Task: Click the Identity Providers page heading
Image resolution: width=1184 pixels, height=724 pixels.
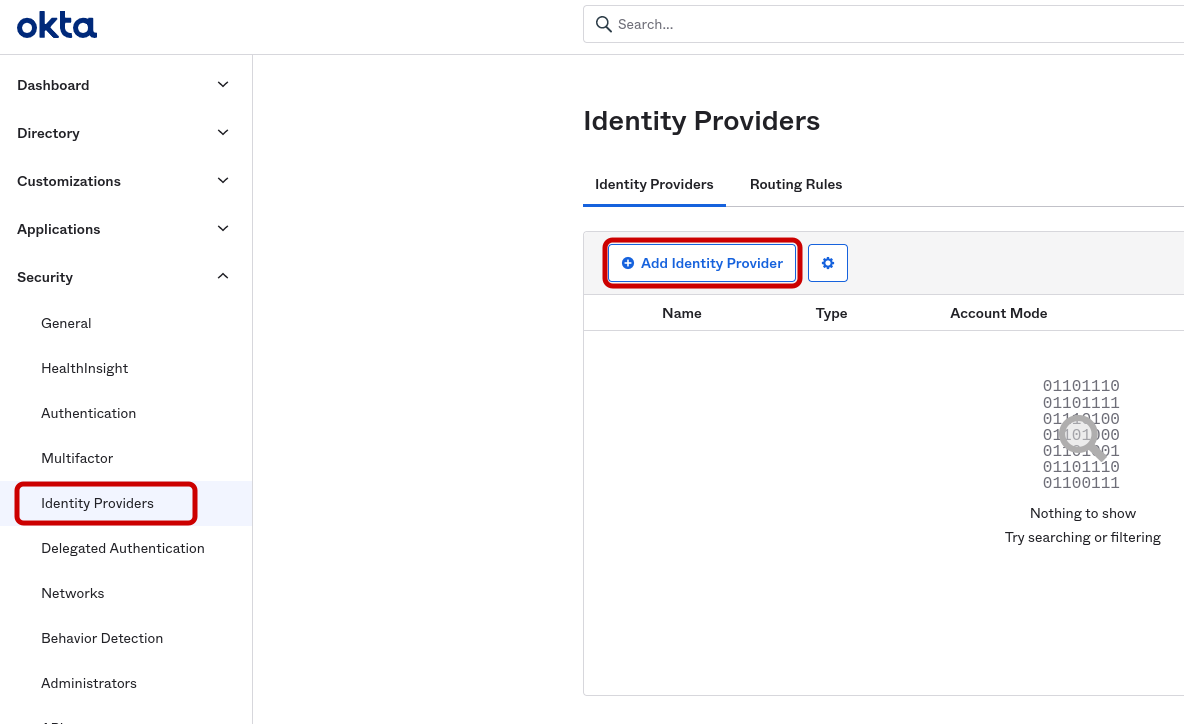Action: point(701,121)
